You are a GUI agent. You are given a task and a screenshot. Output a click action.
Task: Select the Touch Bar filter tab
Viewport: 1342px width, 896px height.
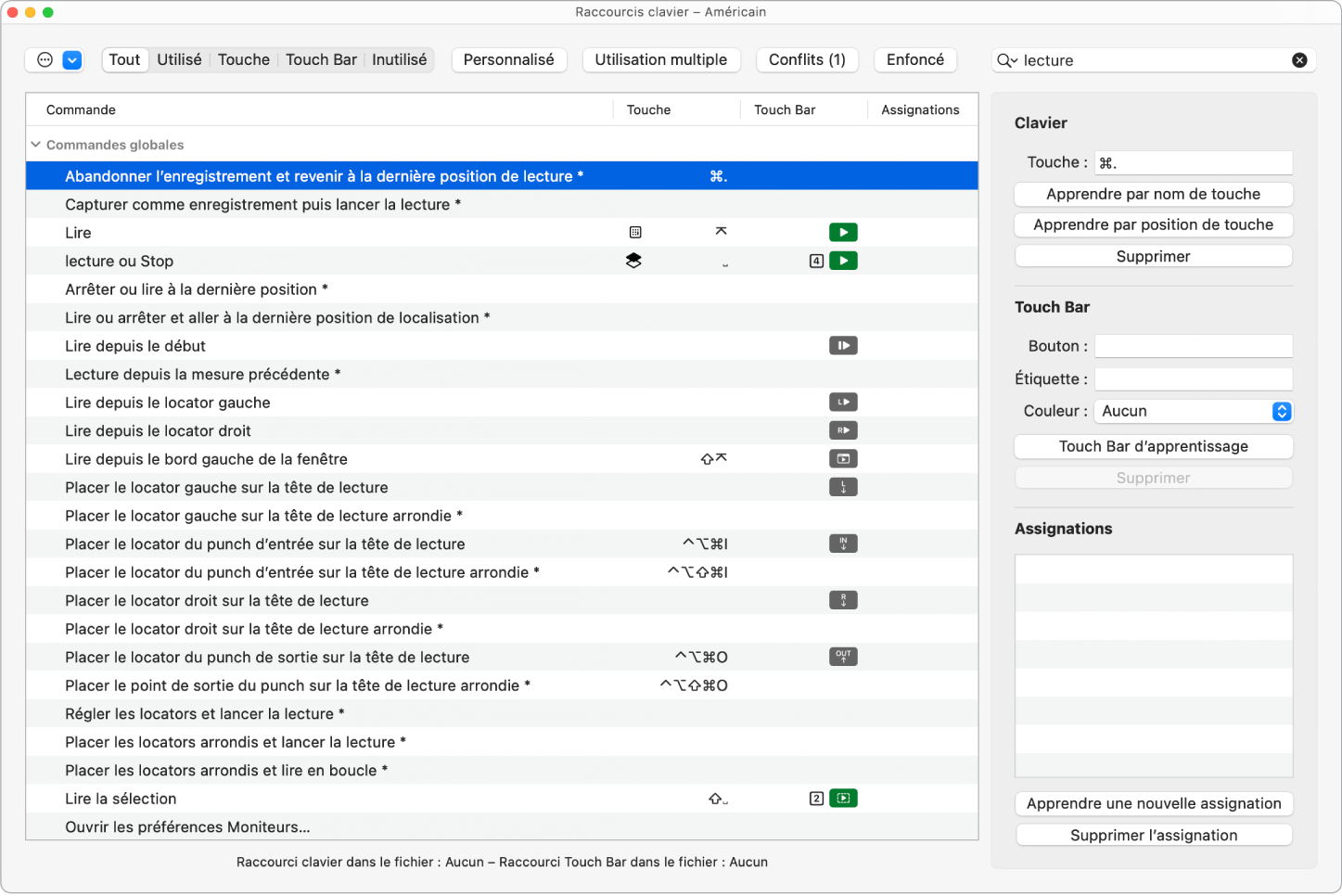pyautogui.click(x=321, y=59)
